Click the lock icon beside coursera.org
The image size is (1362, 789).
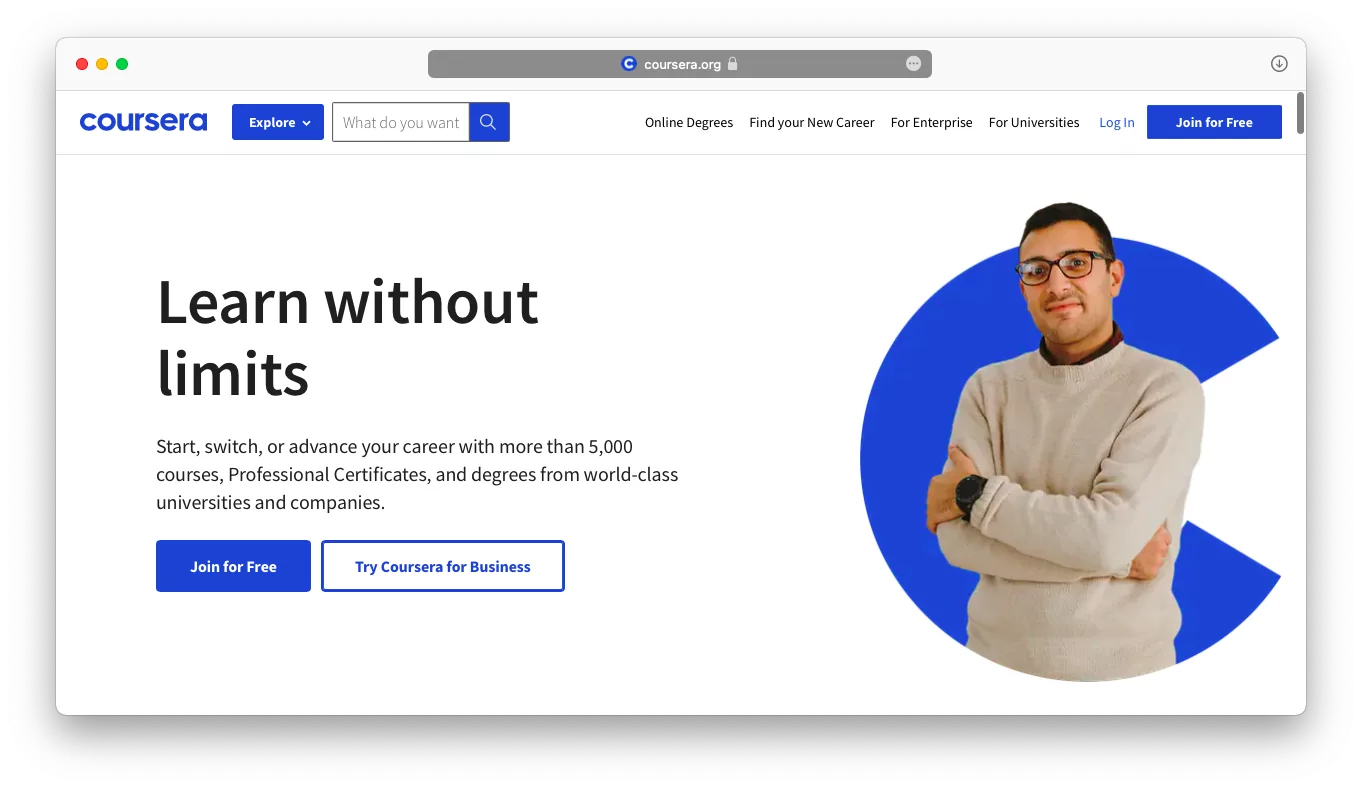[x=732, y=64]
